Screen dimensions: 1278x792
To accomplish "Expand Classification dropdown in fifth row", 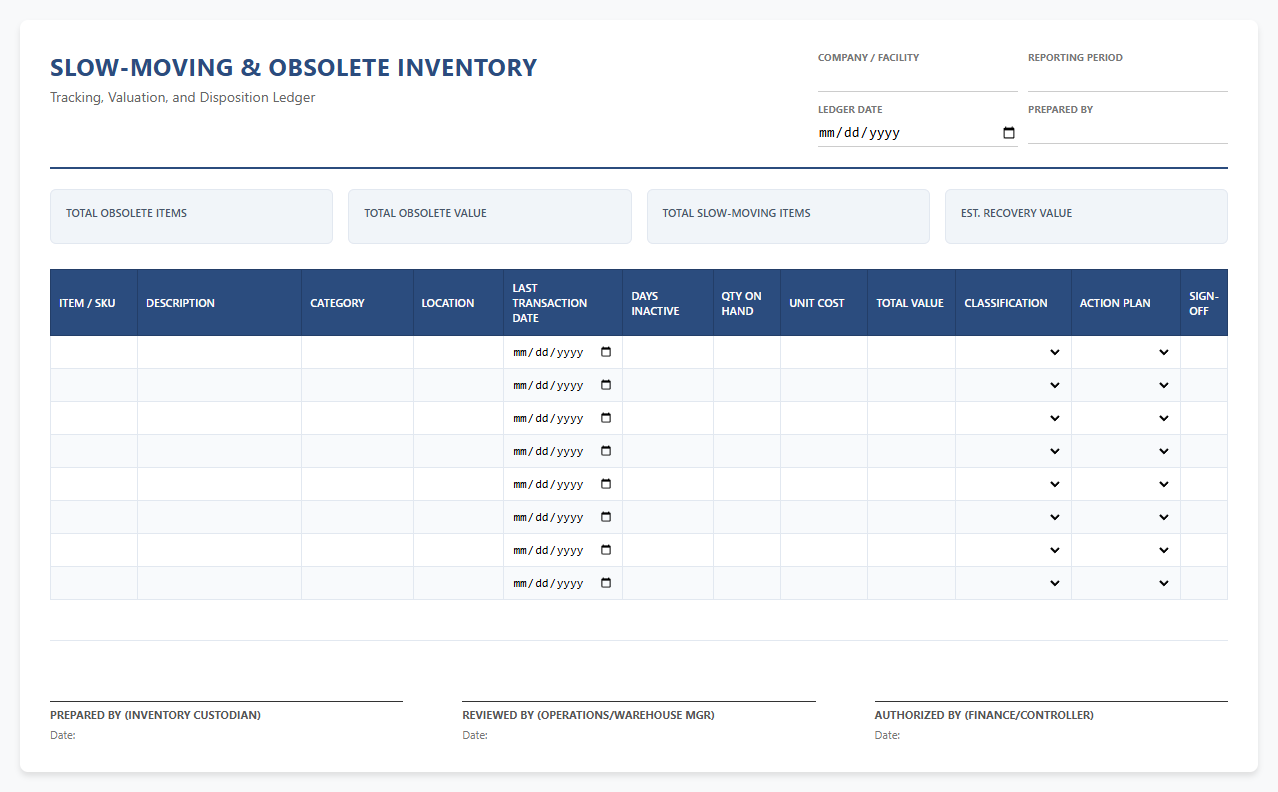I will tap(1013, 484).
